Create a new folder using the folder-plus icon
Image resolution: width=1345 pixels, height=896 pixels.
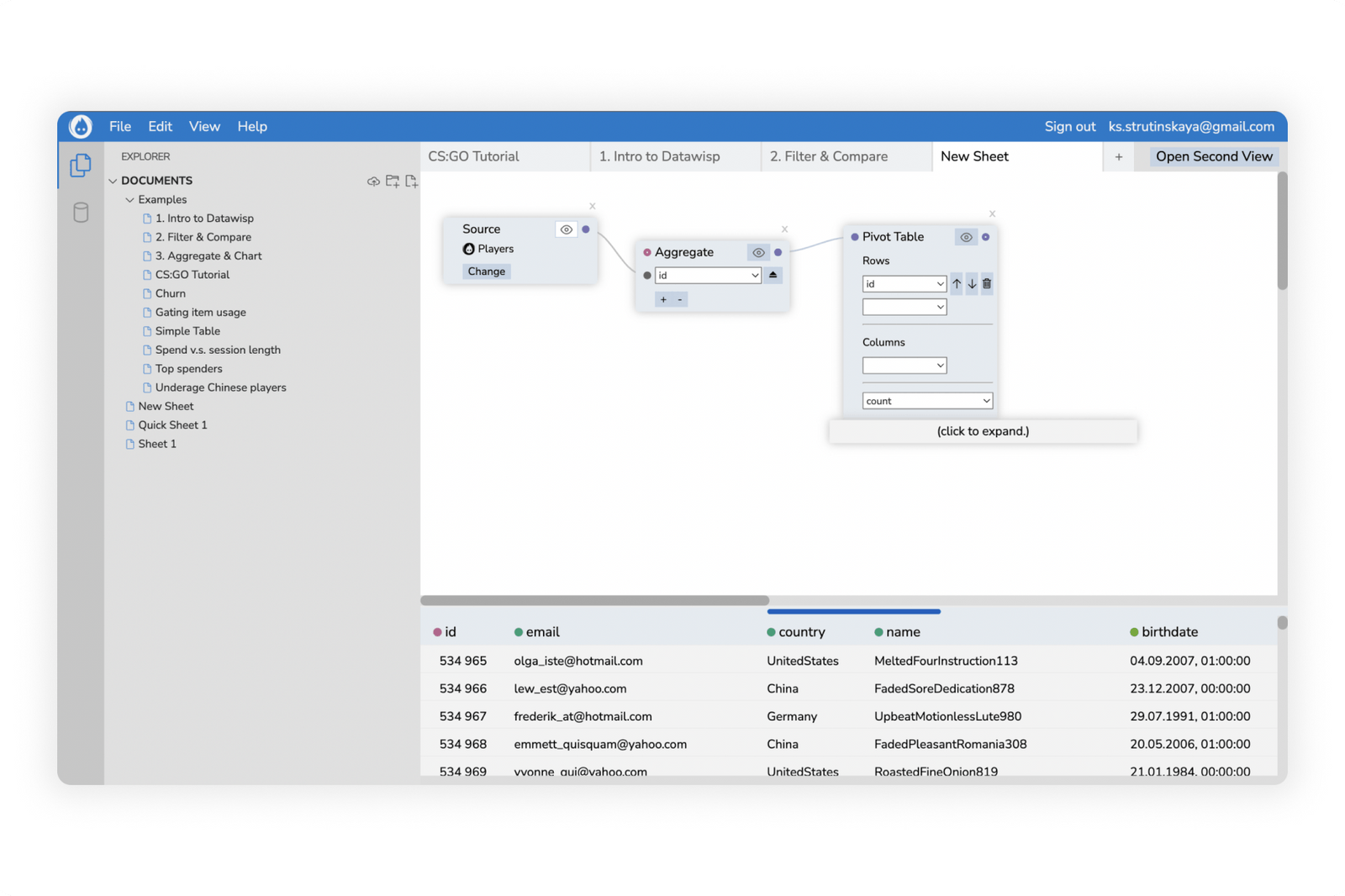click(x=392, y=181)
